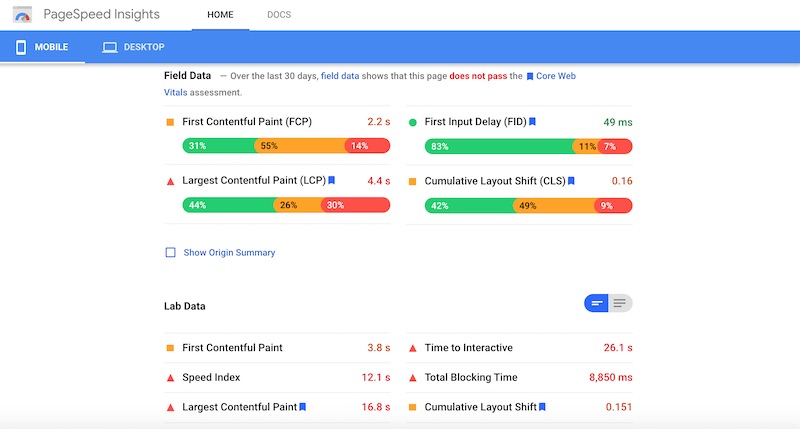Click the bookmark icon next to lab Cumulative Layout Shift

click(542, 407)
